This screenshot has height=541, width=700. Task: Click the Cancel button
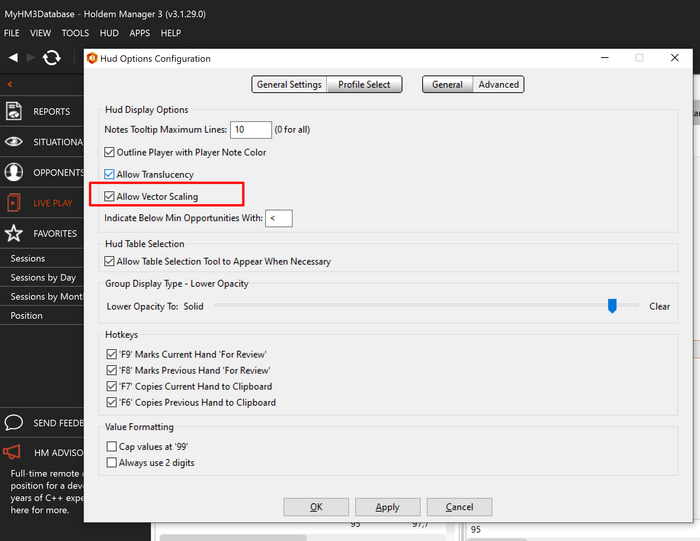coord(459,507)
